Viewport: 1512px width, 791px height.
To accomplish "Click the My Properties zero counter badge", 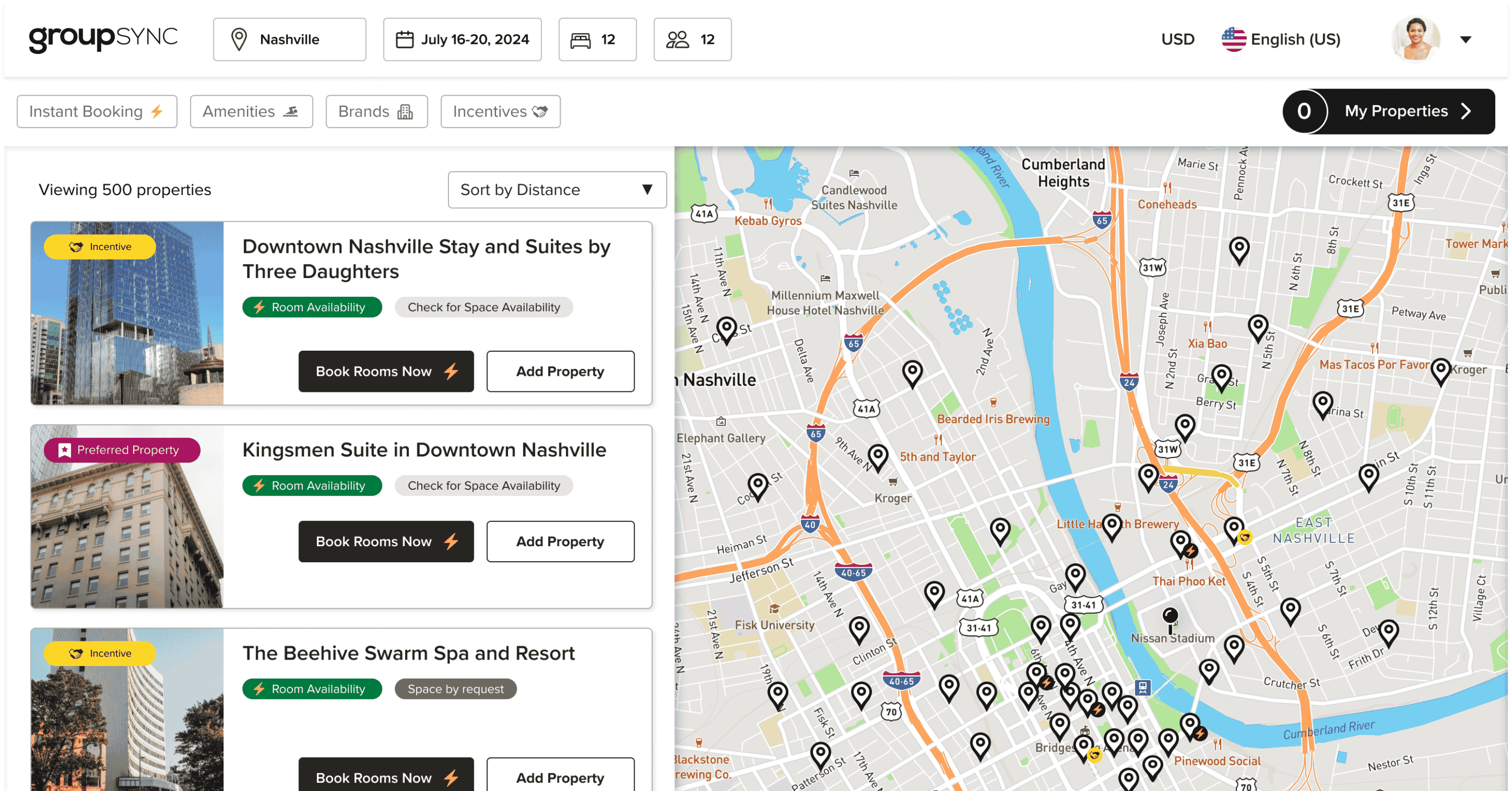I will [x=1304, y=111].
